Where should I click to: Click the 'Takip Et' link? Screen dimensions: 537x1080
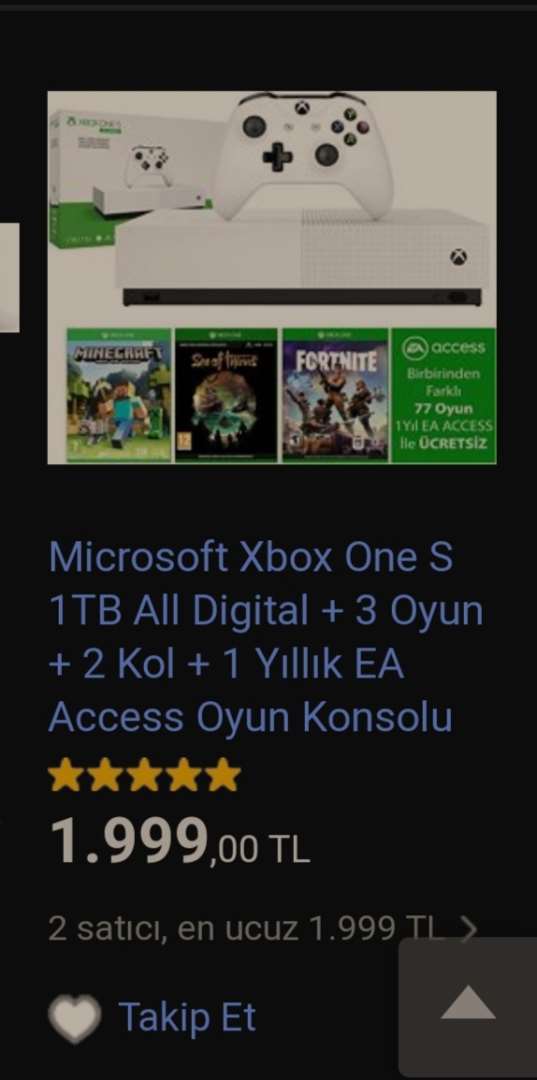coord(187,1017)
